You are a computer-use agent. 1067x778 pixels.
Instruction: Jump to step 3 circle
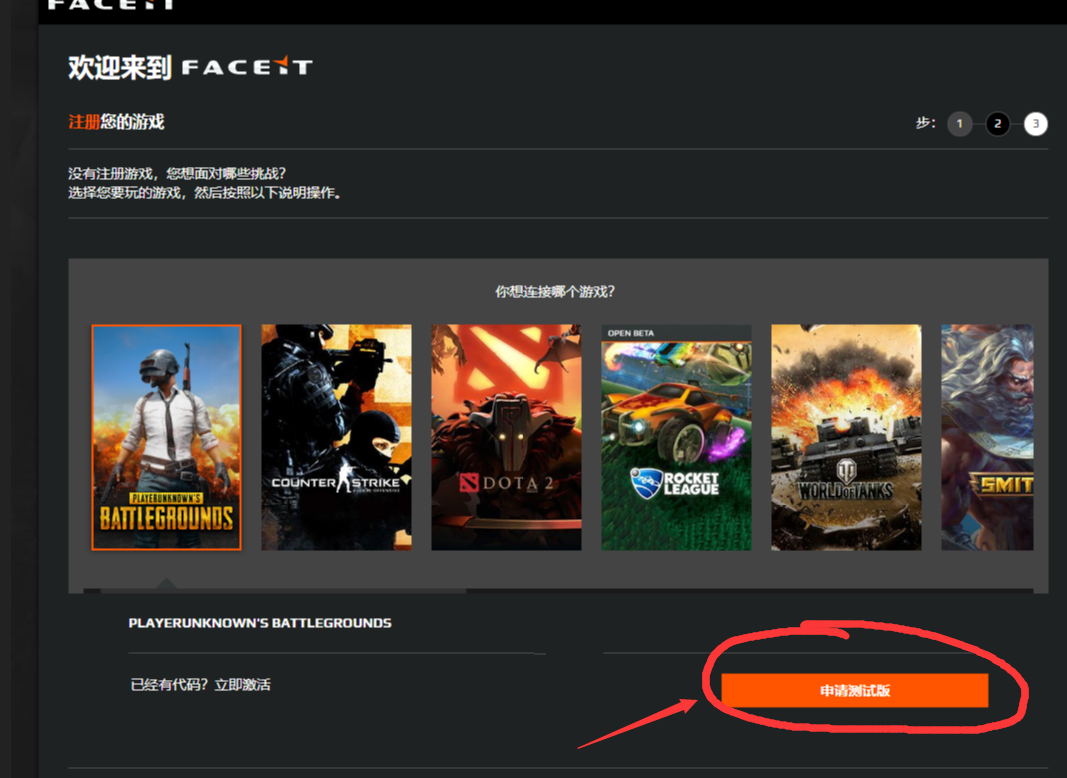coord(1036,124)
